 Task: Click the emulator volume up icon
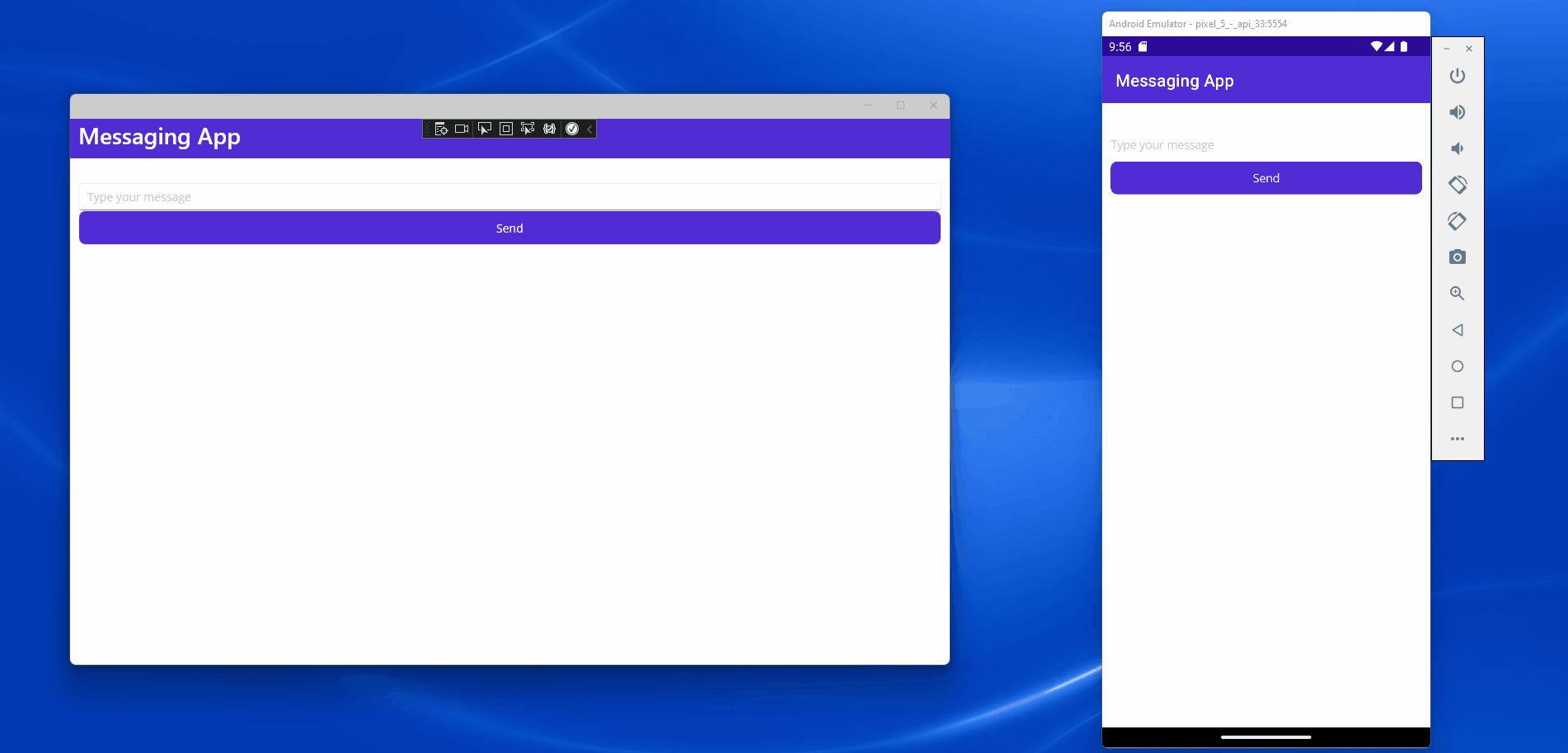click(x=1457, y=112)
